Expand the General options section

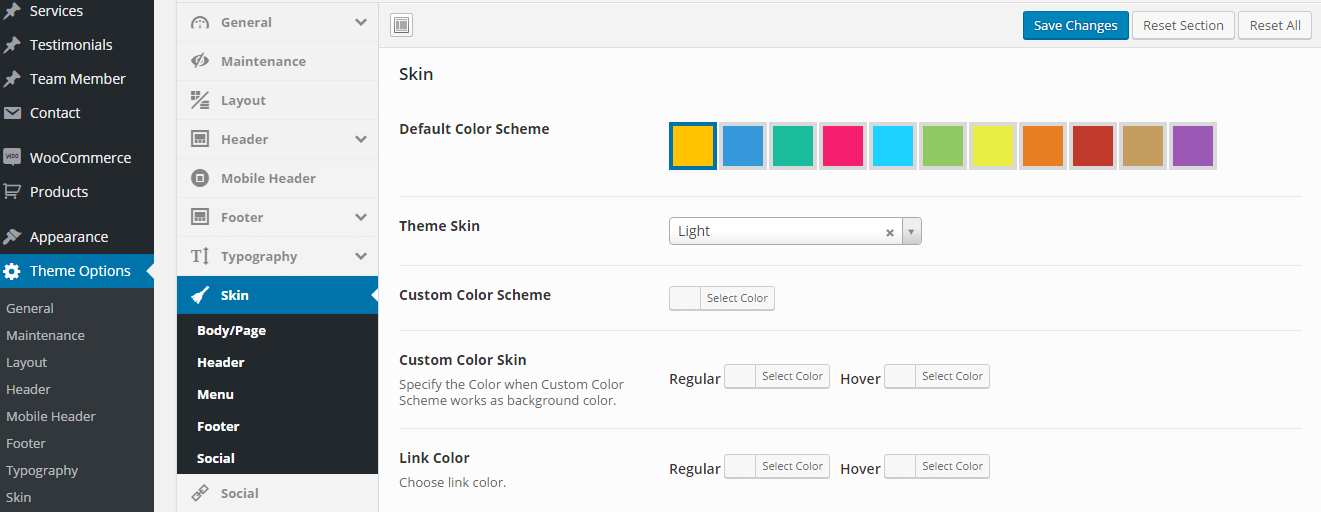coord(361,22)
